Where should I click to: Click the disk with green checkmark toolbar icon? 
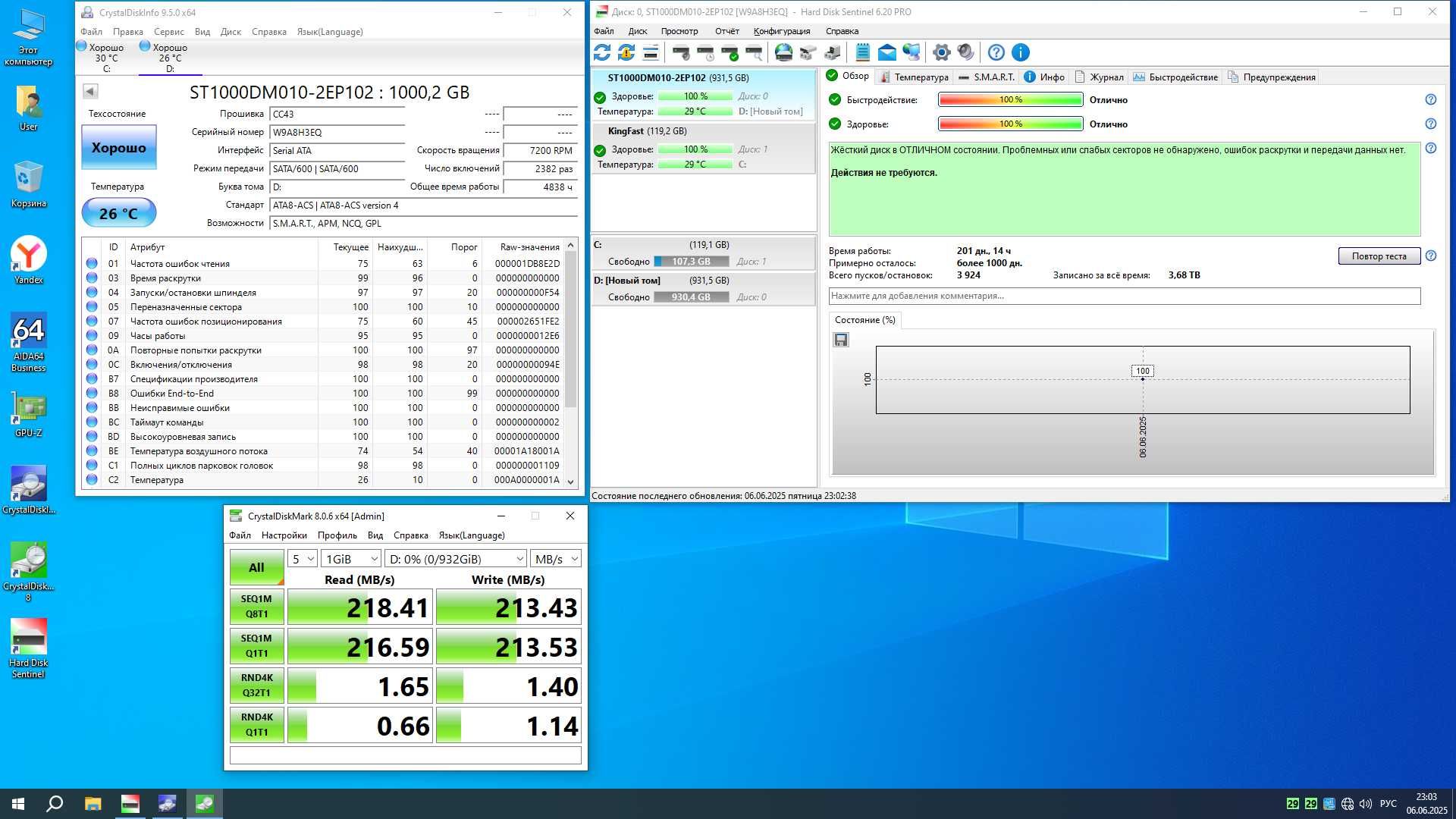coord(730,52)
